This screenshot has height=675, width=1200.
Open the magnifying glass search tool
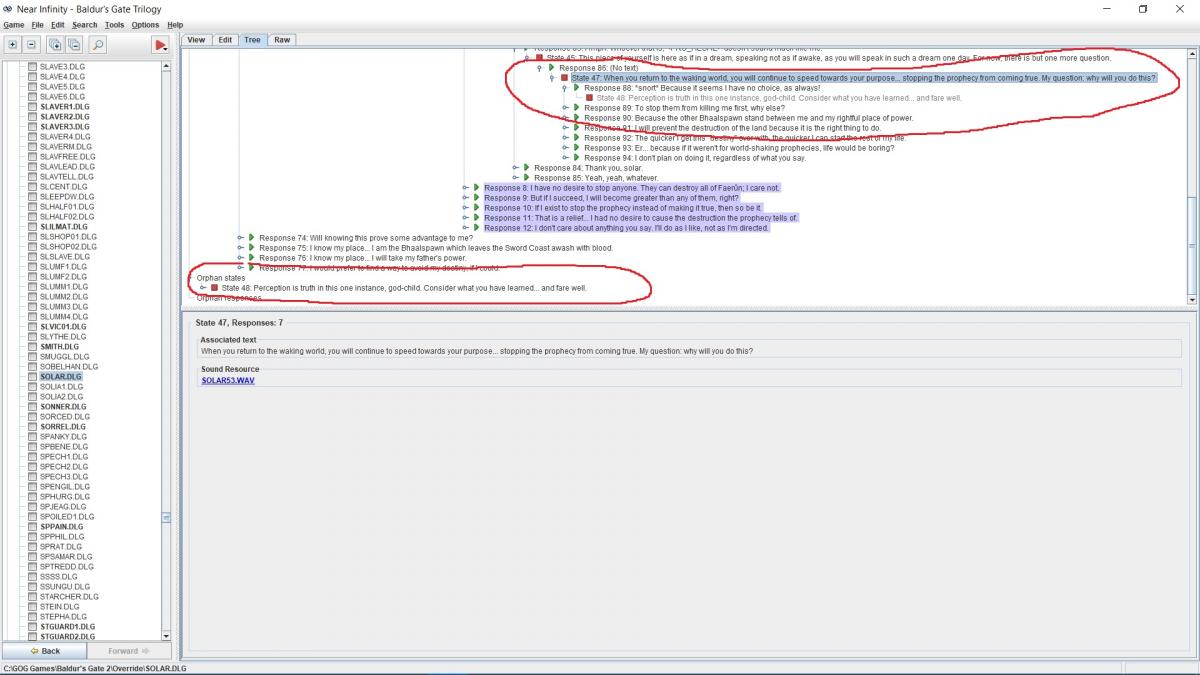98,44
